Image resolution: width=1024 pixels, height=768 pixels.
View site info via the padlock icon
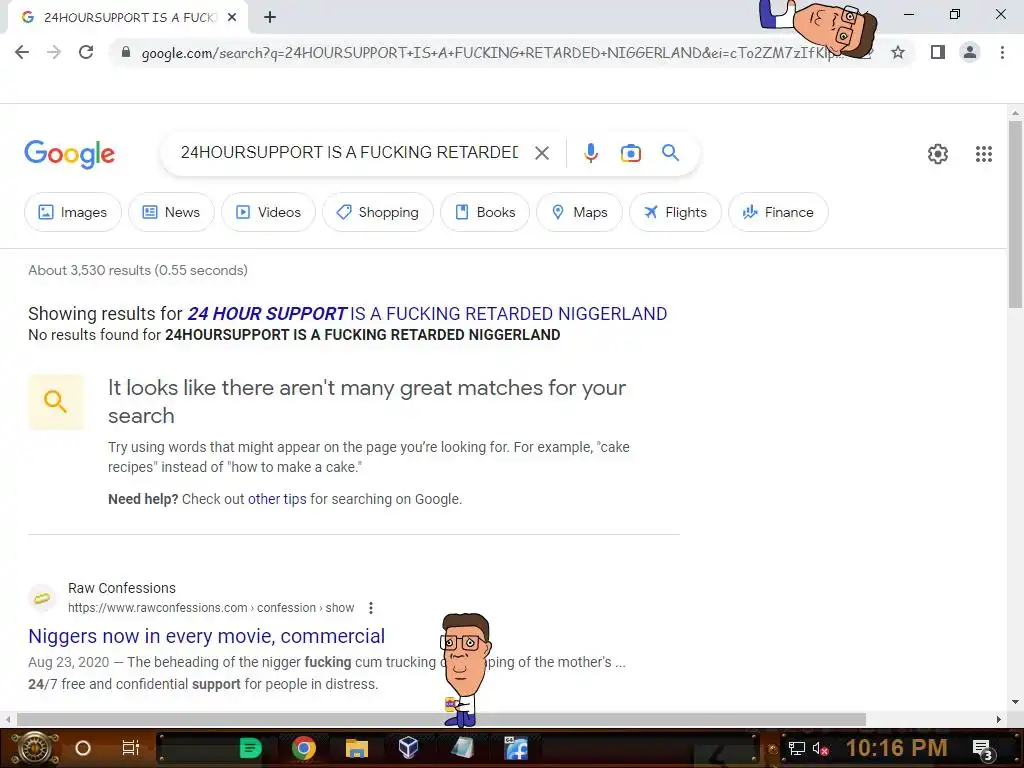126,52
